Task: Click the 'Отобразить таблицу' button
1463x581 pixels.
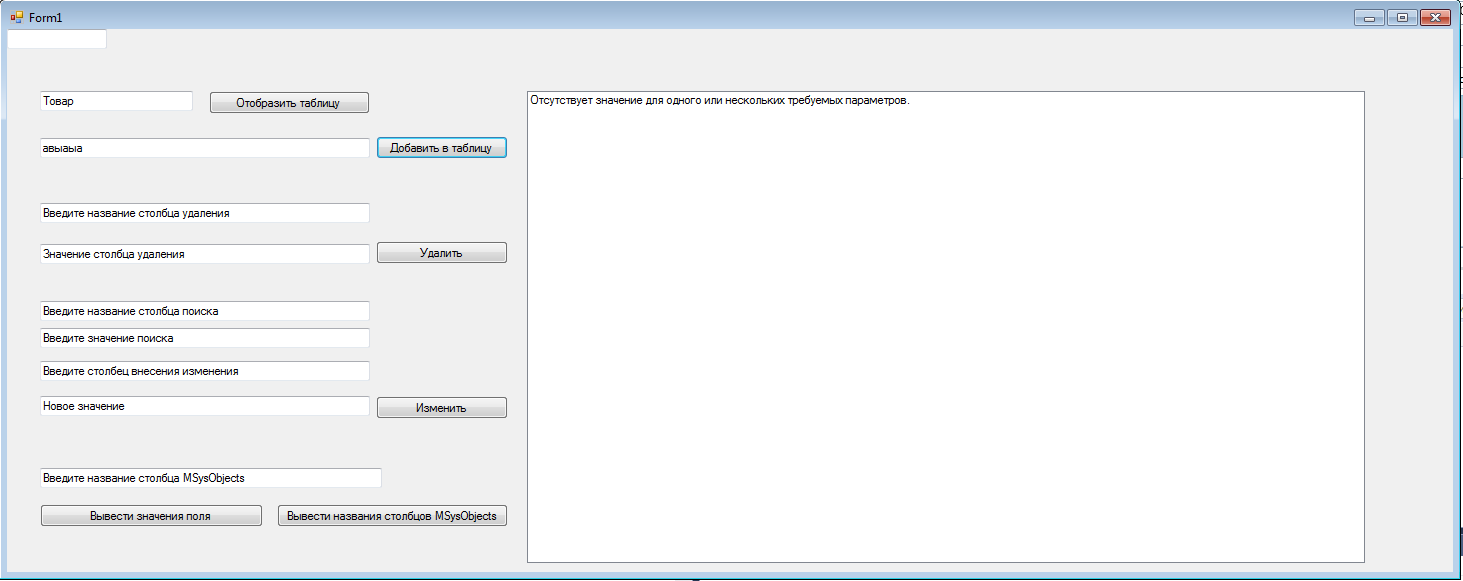Action: [x=289, y=103]
